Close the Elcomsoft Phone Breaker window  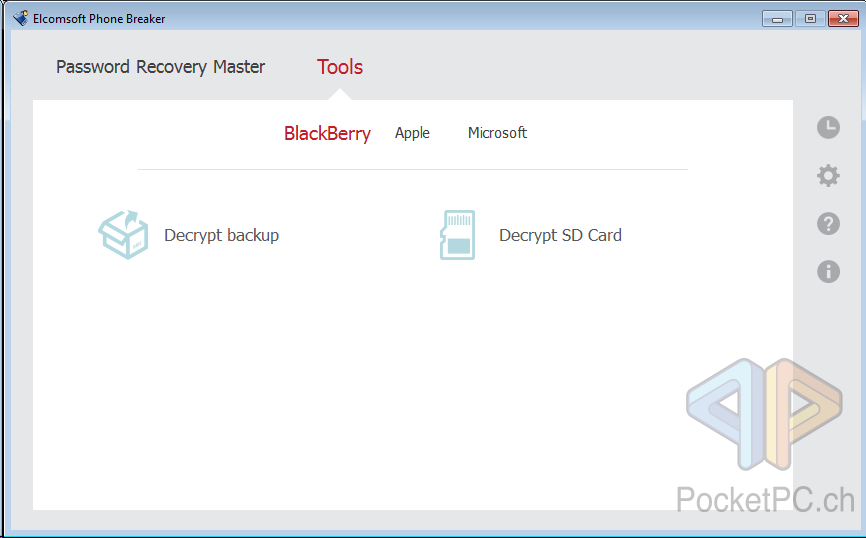843,19
